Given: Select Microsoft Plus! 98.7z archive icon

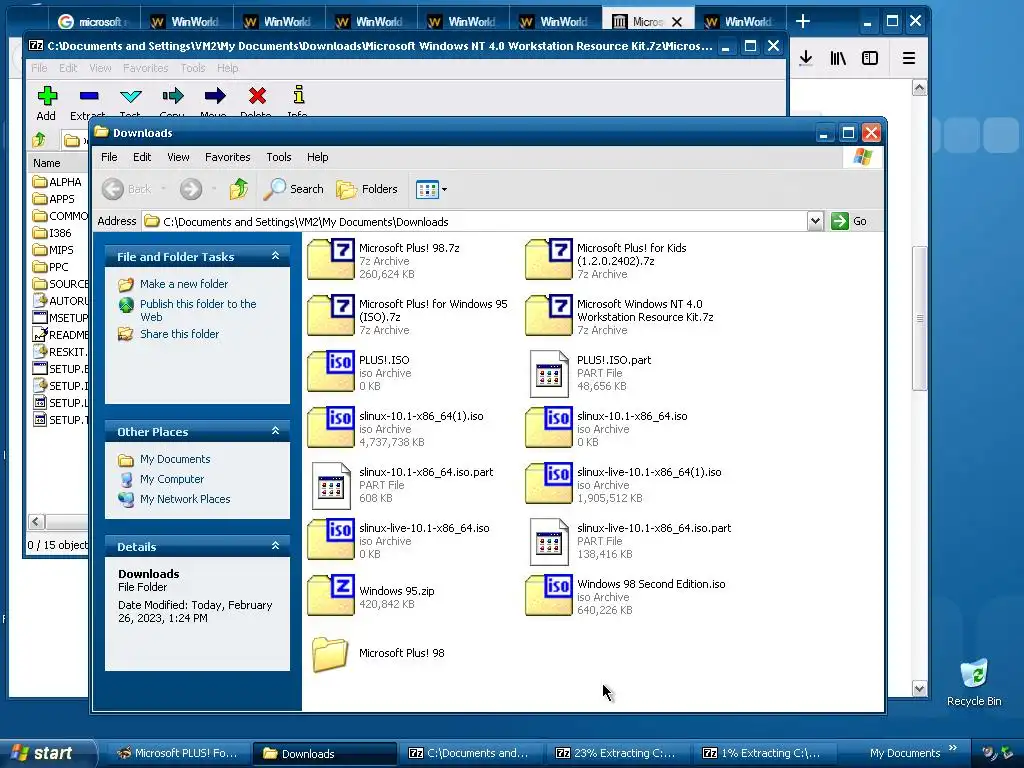Looking at the screenshot, I should tap(331, 259).
